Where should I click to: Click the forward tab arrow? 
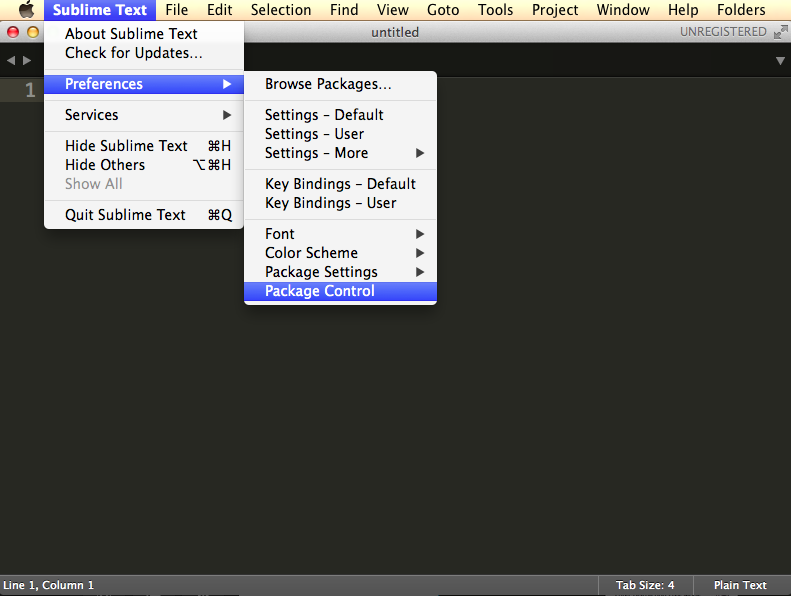click(27, 61)
